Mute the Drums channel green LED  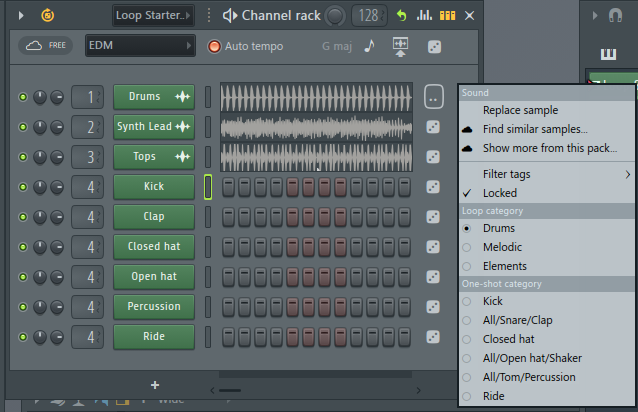pos(23,97)
